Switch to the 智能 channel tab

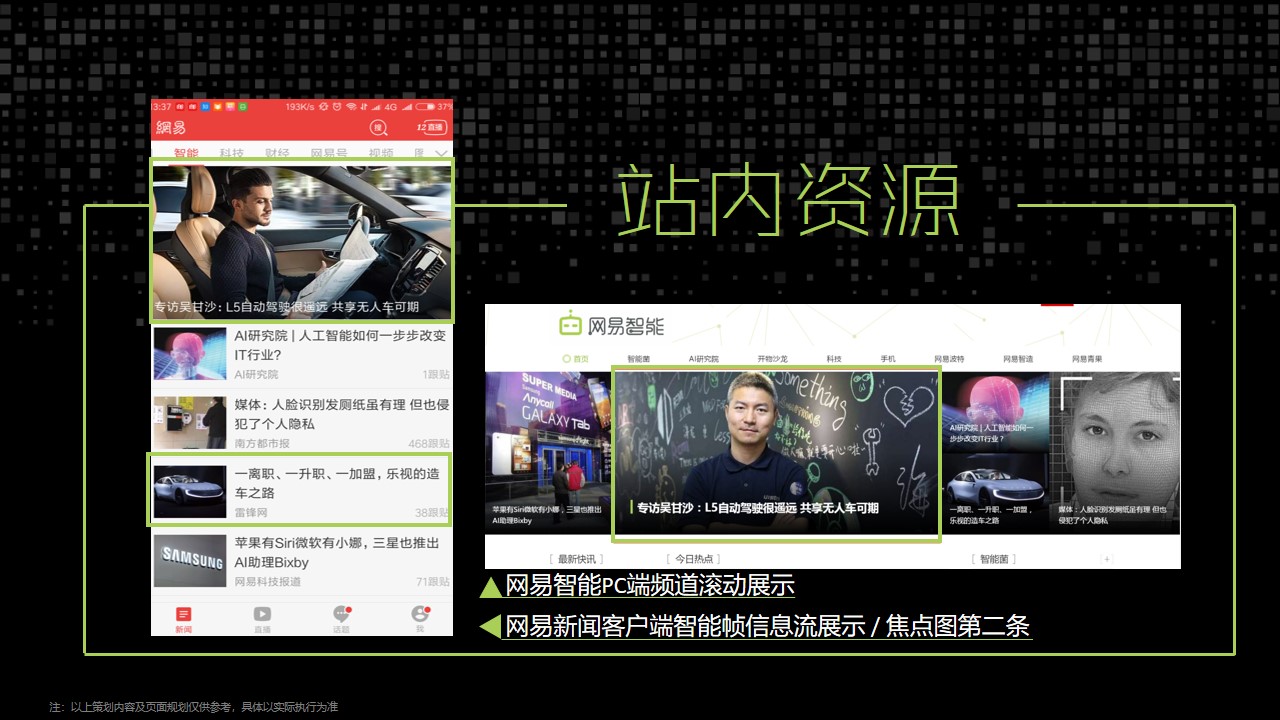tap(186, 152)
